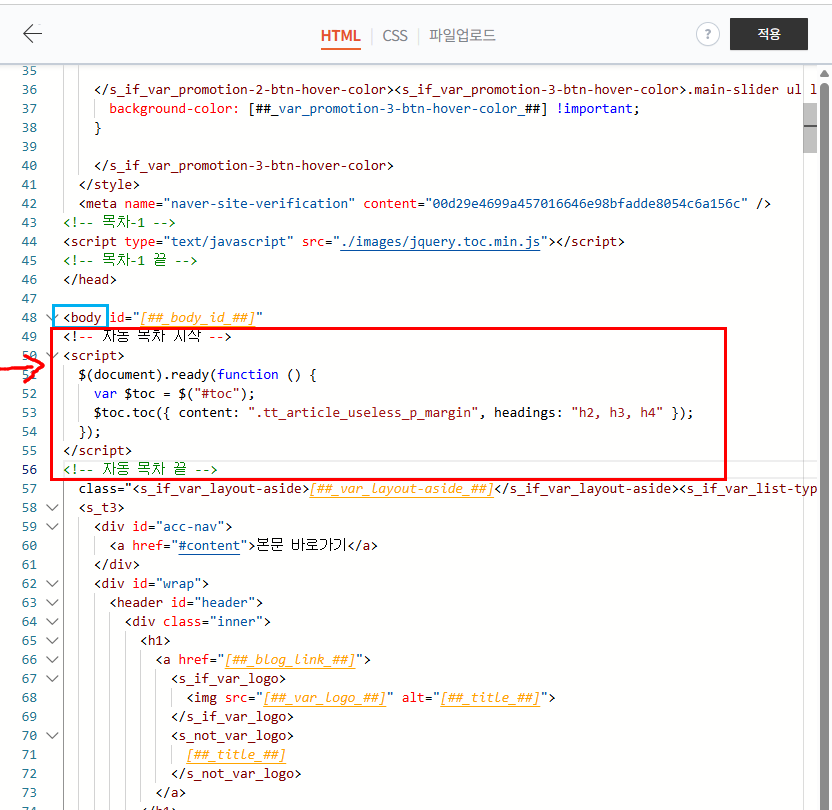Collapse the acc-nav div fold on line 59
The image size is (832, 810).
[52, 527]
